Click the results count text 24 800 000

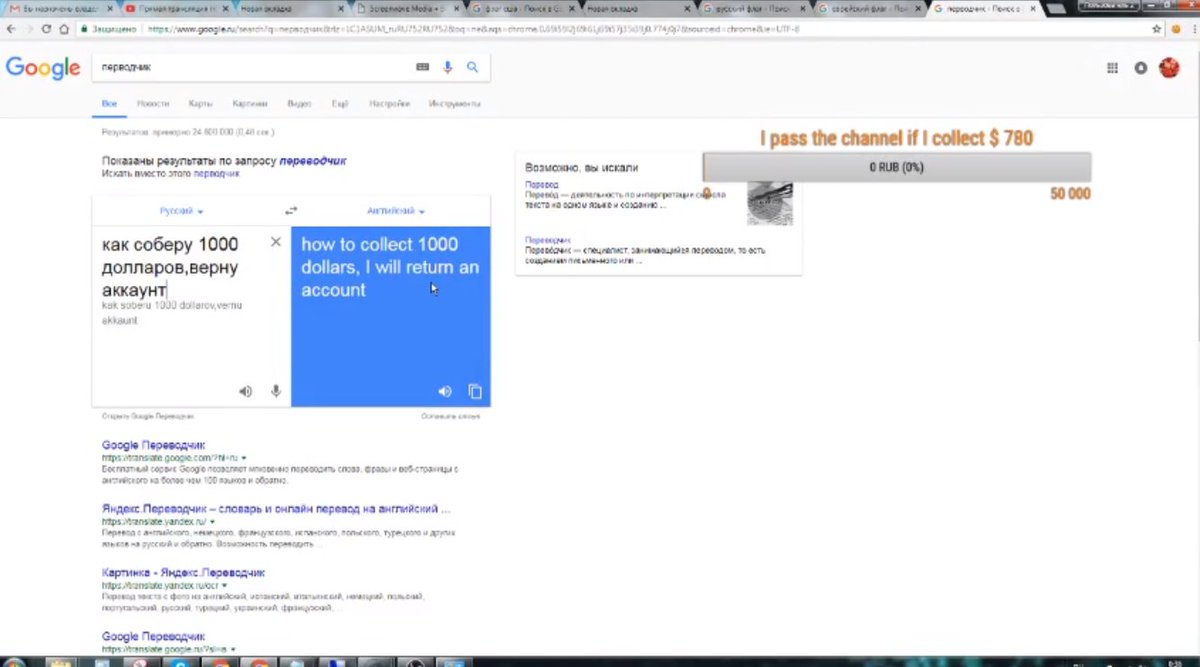(x=188, y=132)
